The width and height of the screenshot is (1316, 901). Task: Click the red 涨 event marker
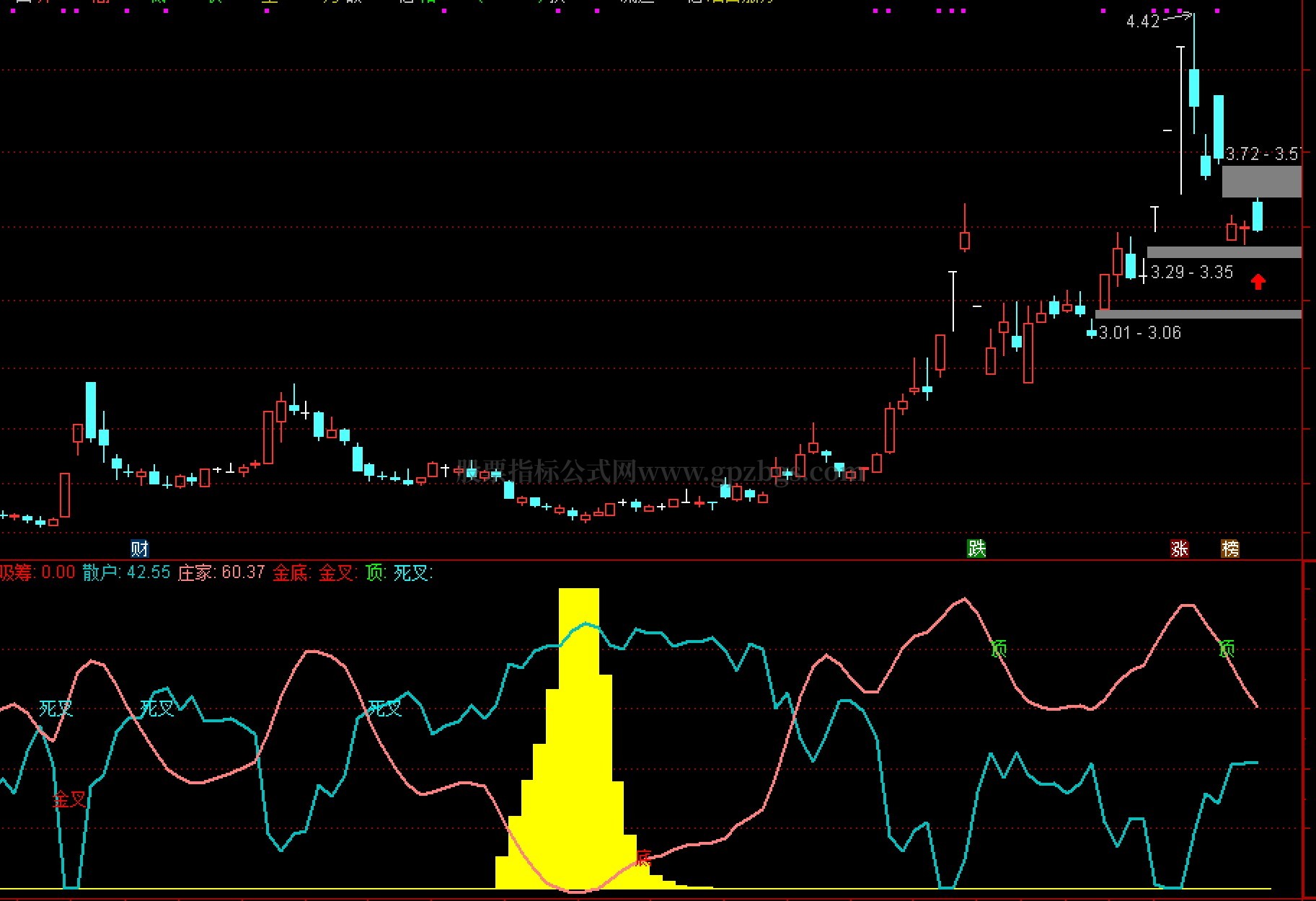click(x=1179, y=549)
